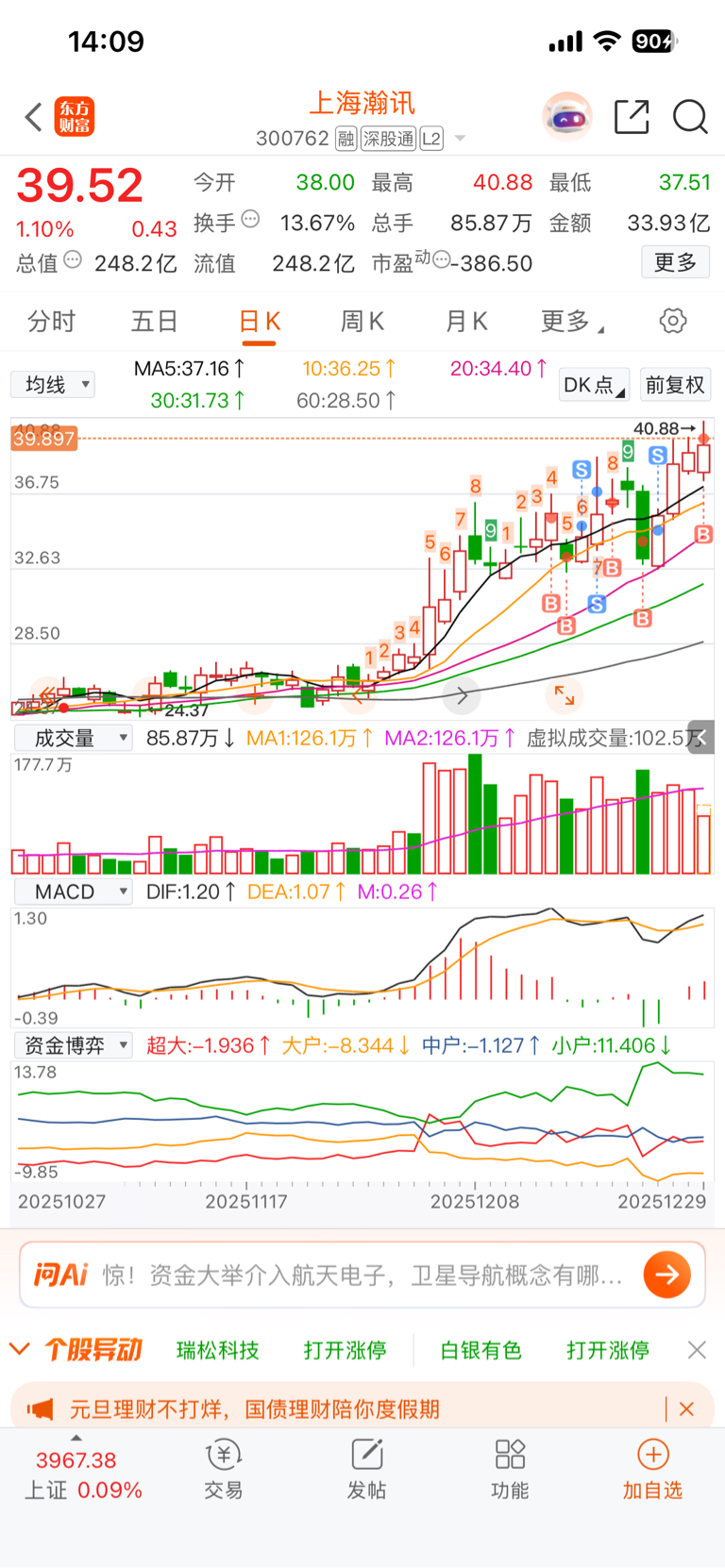Viewport: 725px width, 1568px height.
Task: Tap the 更多 quote details button
Action: [x=675, y=262]
